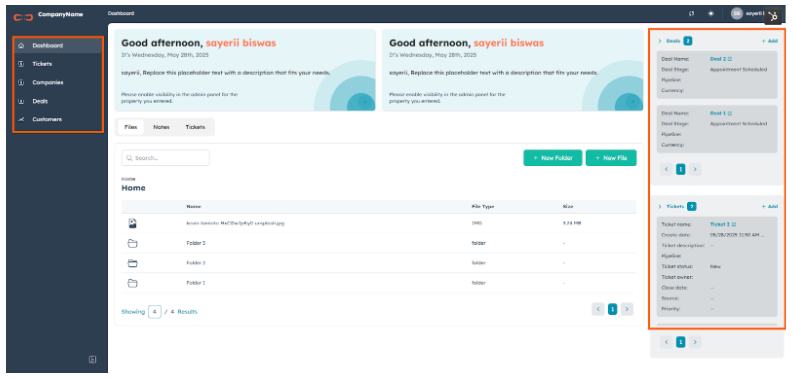Click the ticket create date value
This screenshot has height=378, width=793.
(737, 235)
